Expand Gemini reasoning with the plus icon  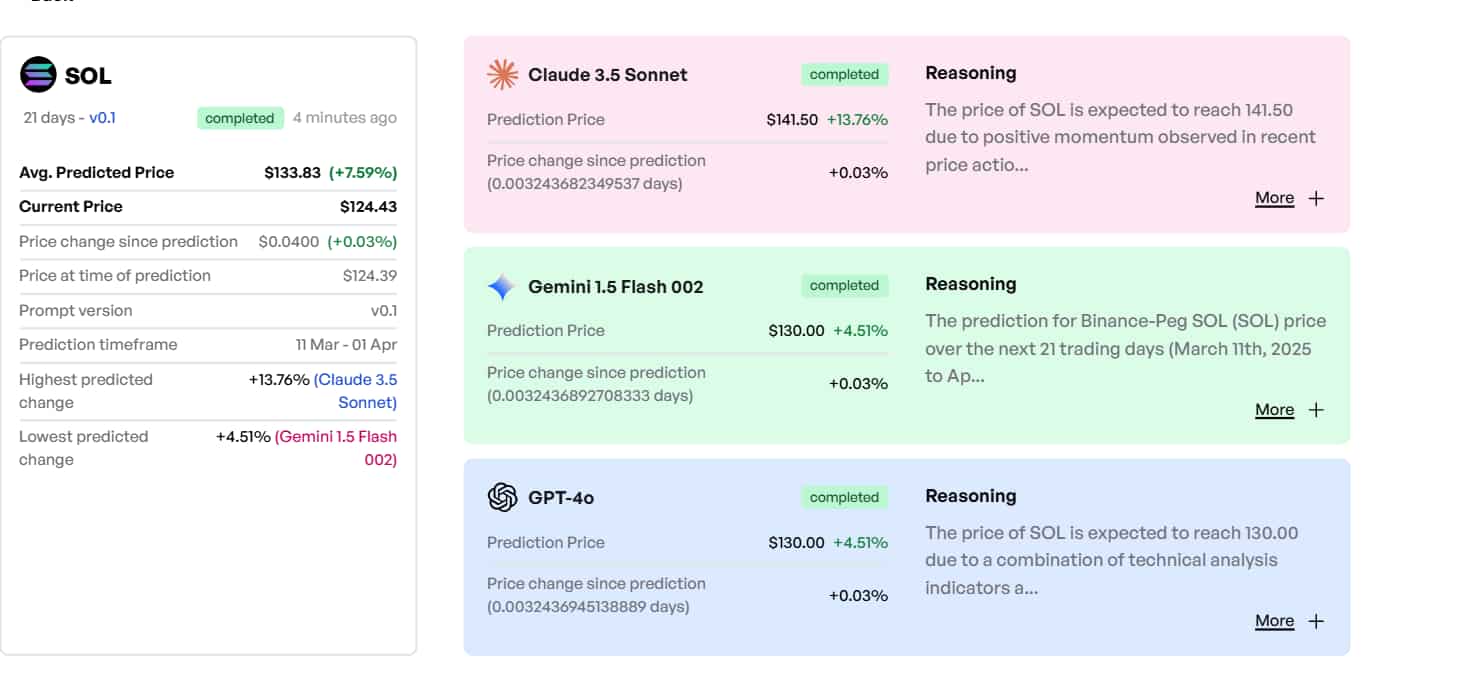tap(1316, 410)
